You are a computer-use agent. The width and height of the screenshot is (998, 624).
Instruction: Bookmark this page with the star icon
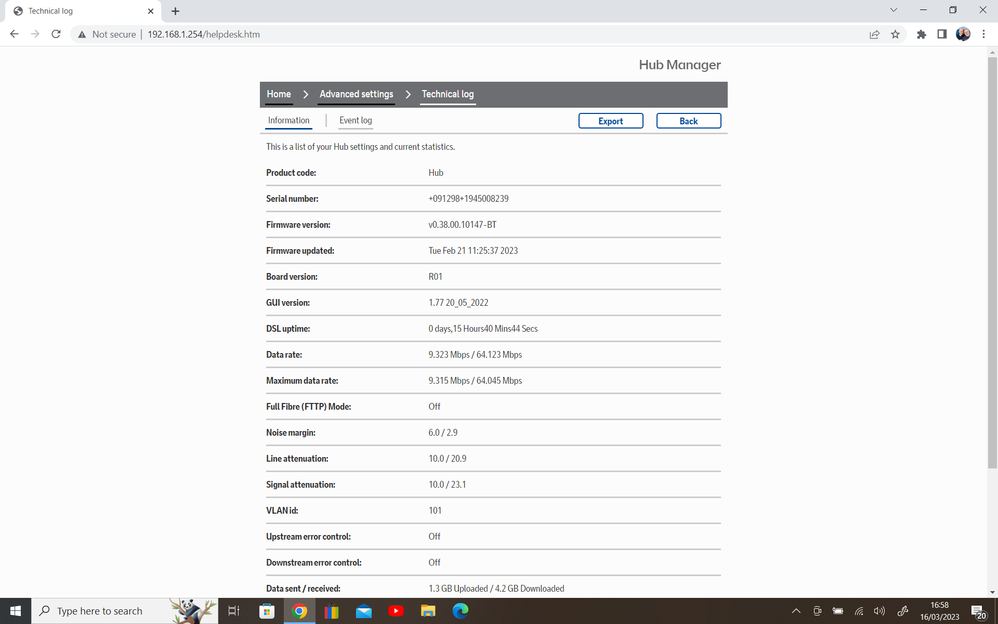click(895, 34)
